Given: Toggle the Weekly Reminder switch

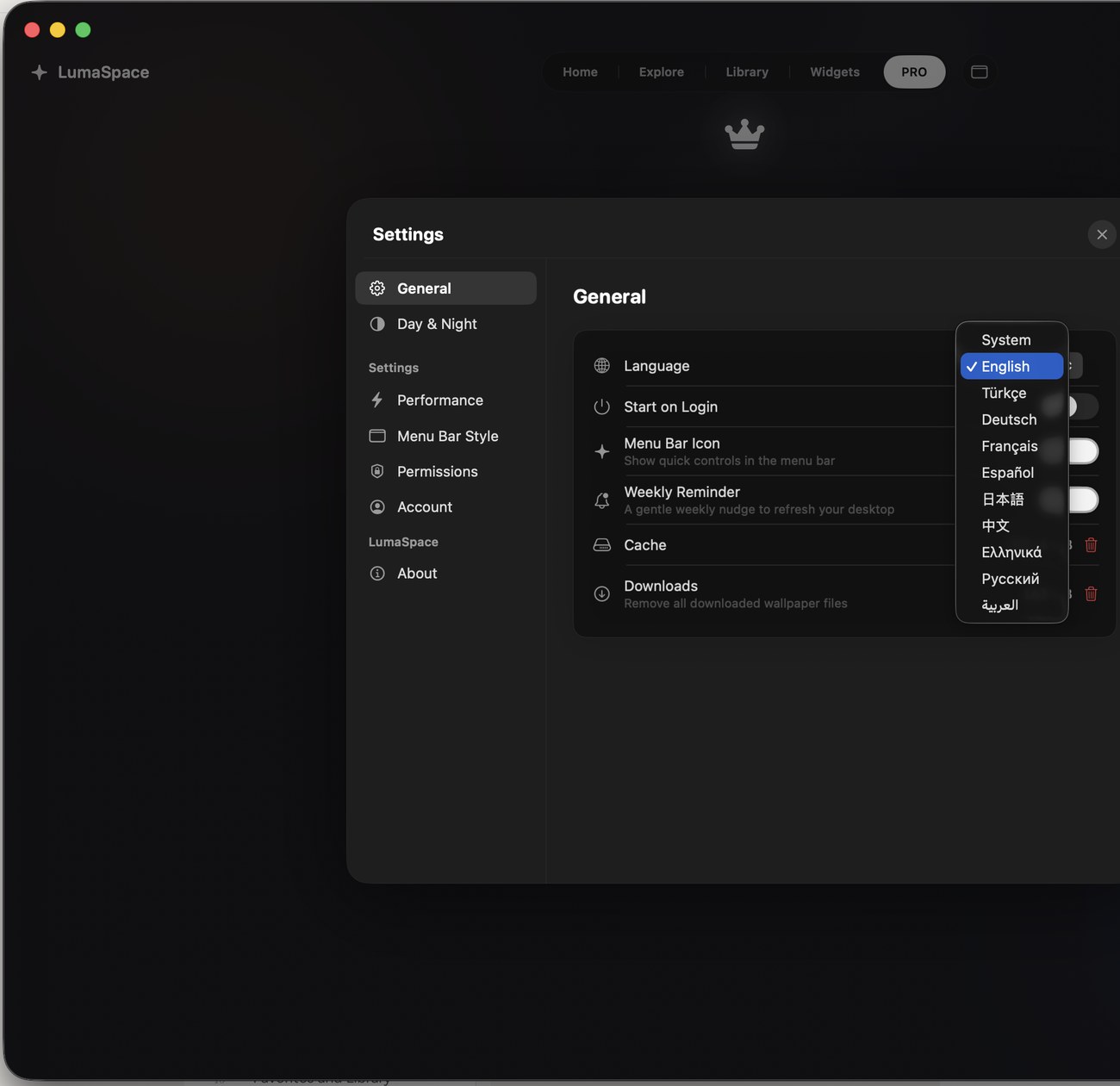Looking at the screenshot, I should 1082,500.
